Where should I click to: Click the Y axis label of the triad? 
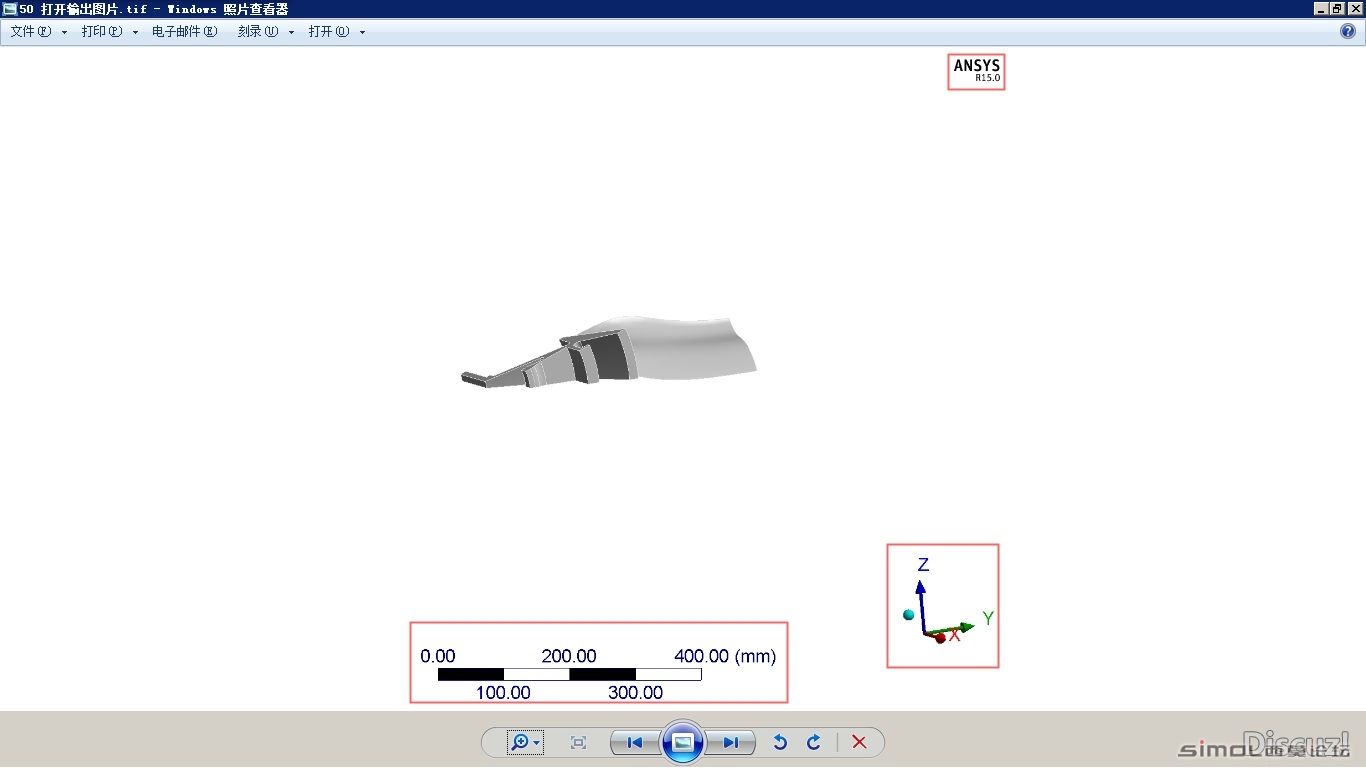(x=988, y=618)
